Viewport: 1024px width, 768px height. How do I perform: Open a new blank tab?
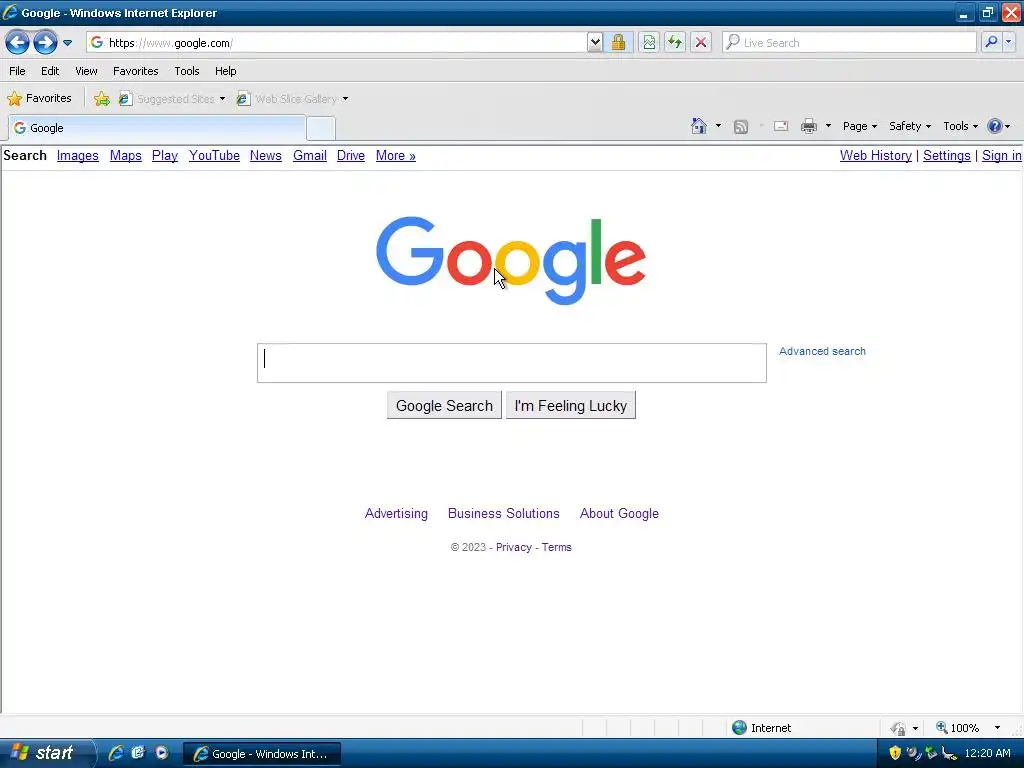tap(321, 129)
